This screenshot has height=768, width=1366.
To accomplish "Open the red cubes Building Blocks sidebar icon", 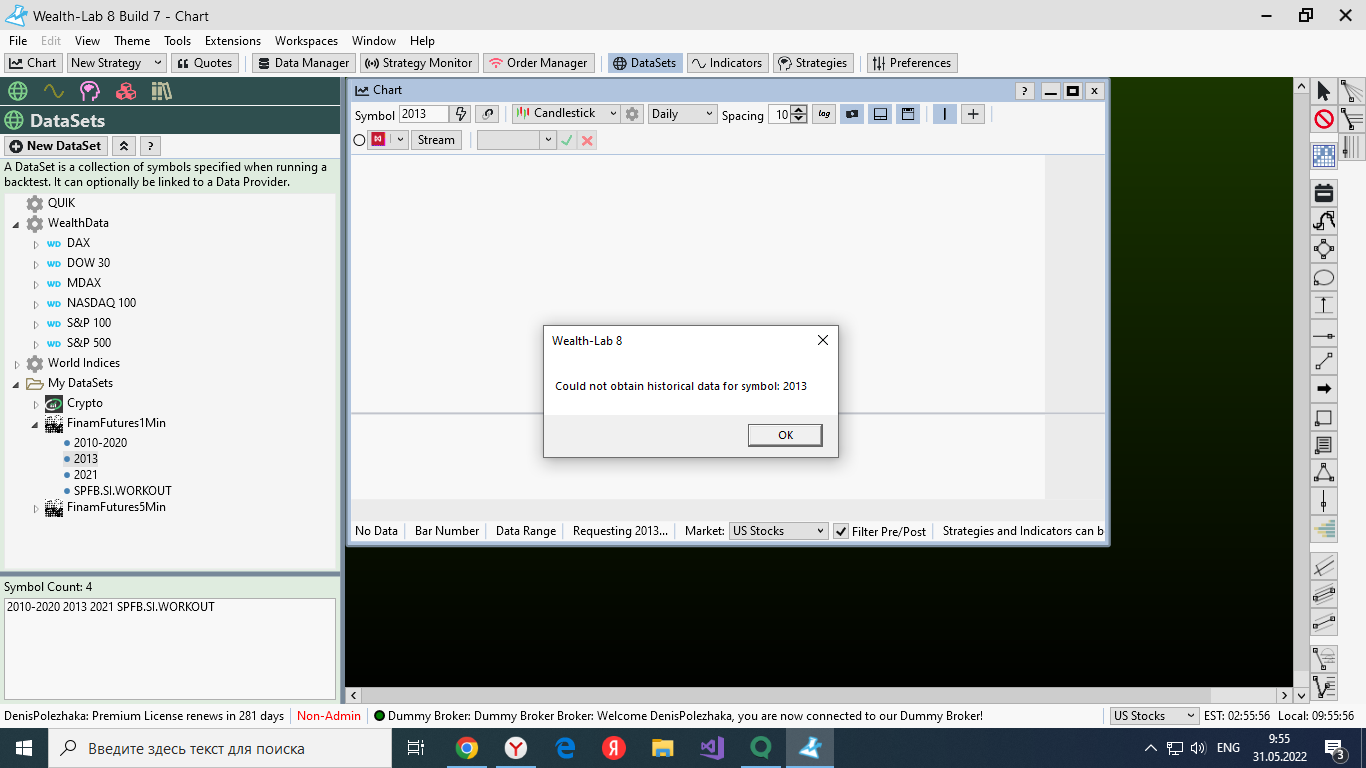I will [x=126, y=91].
